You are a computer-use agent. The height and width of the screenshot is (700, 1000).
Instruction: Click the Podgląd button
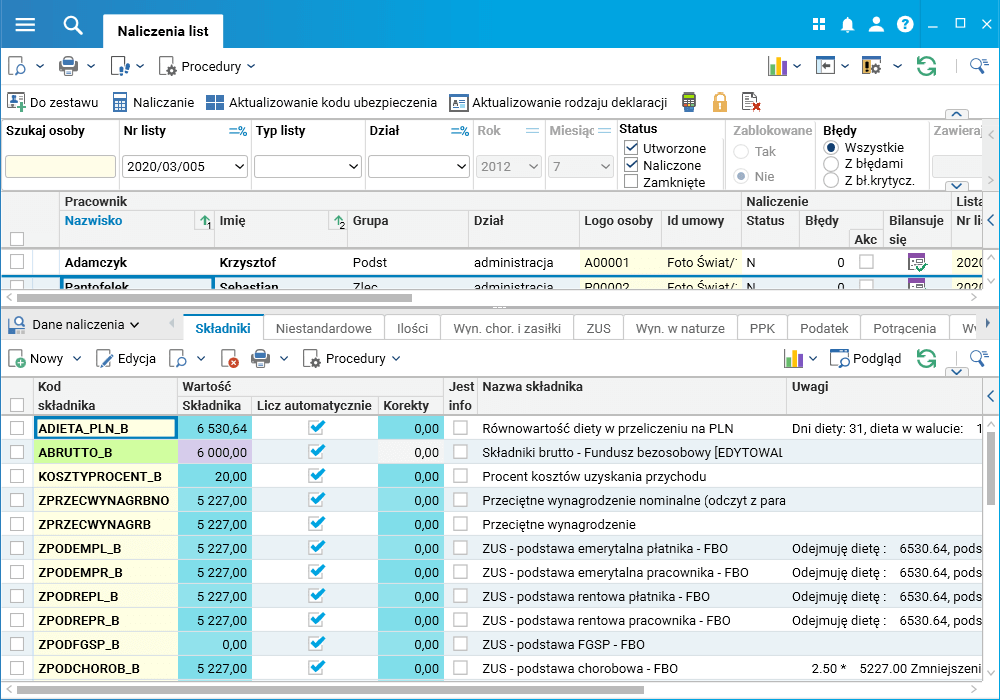point(866,358)
